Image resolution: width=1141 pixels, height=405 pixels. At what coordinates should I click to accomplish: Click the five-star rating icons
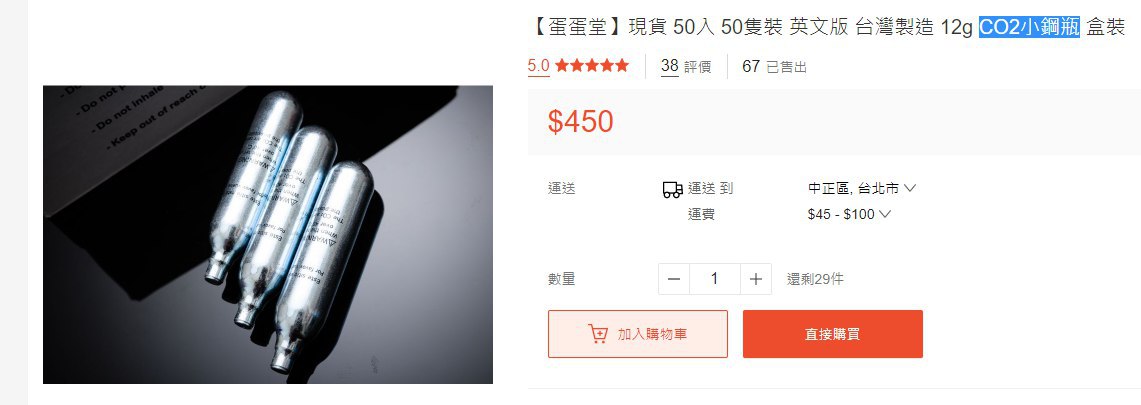pos(592,66)
